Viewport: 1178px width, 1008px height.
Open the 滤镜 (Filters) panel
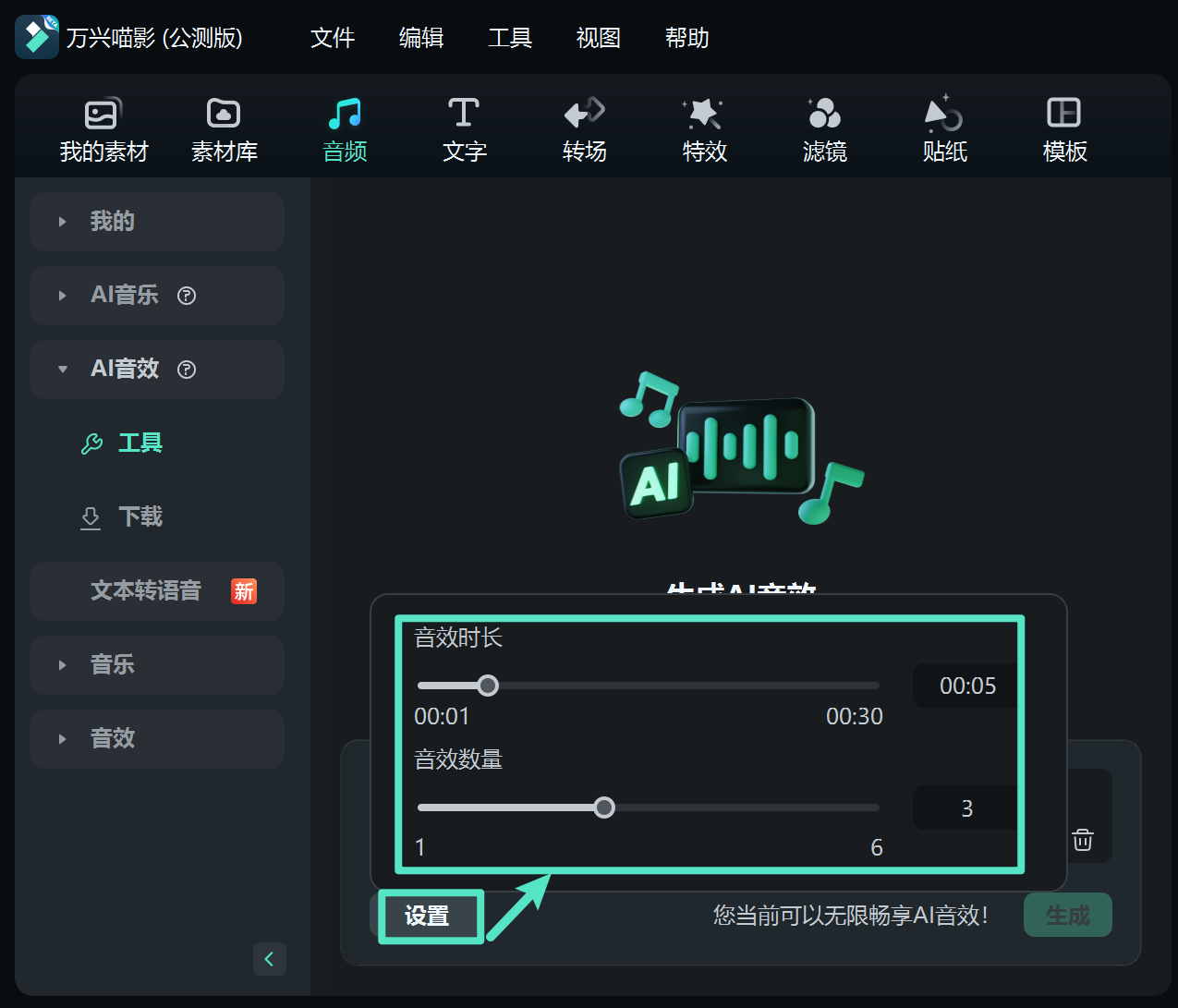coord(824,129)
